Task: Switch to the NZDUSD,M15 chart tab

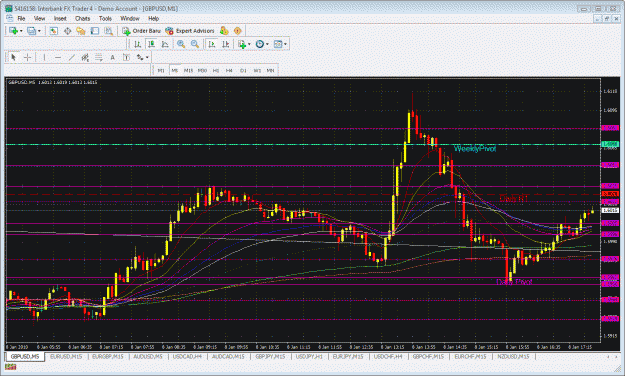Action: [513, 356]
